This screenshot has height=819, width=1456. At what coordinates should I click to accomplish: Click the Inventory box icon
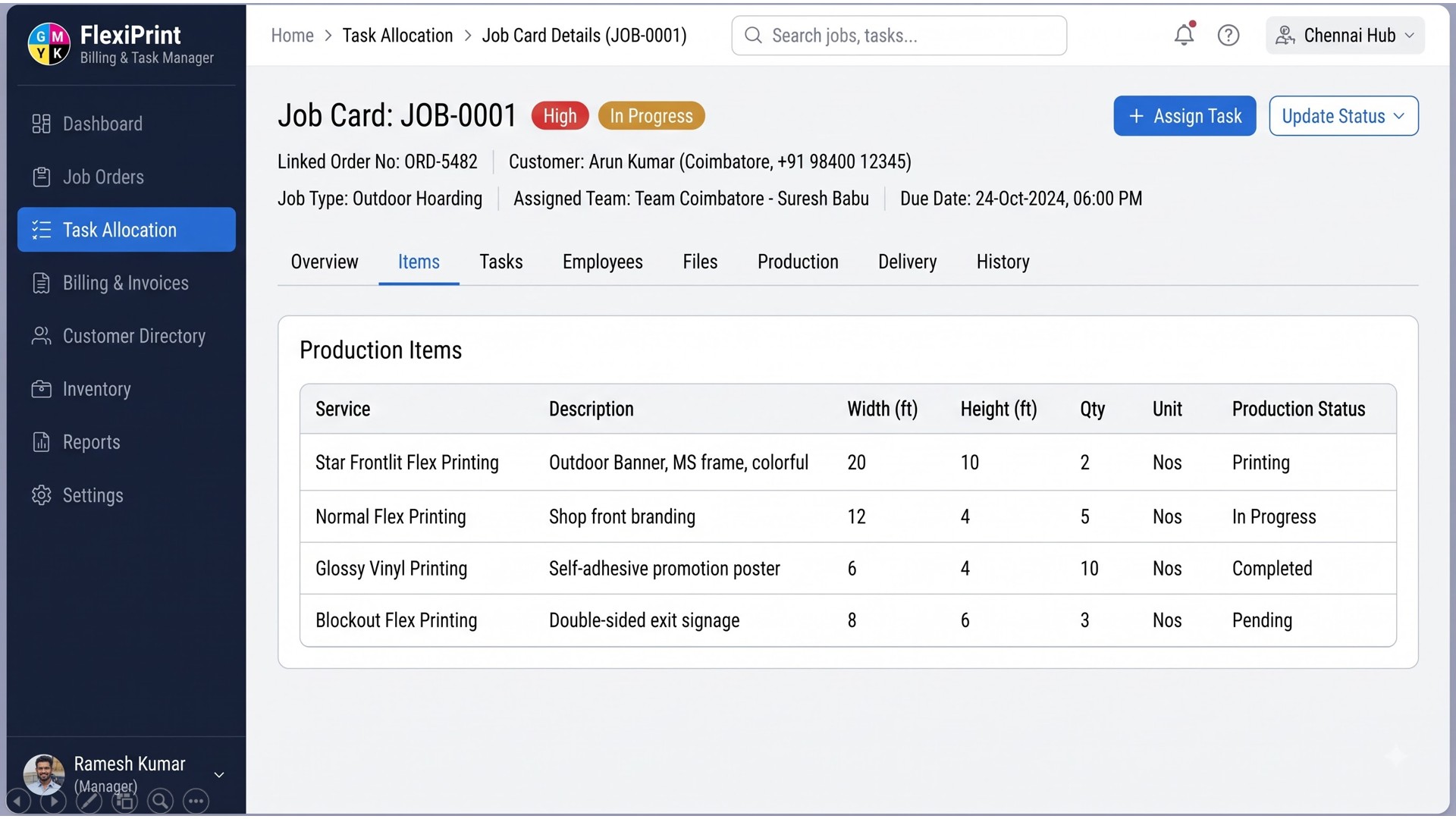(x=41, y=389)
